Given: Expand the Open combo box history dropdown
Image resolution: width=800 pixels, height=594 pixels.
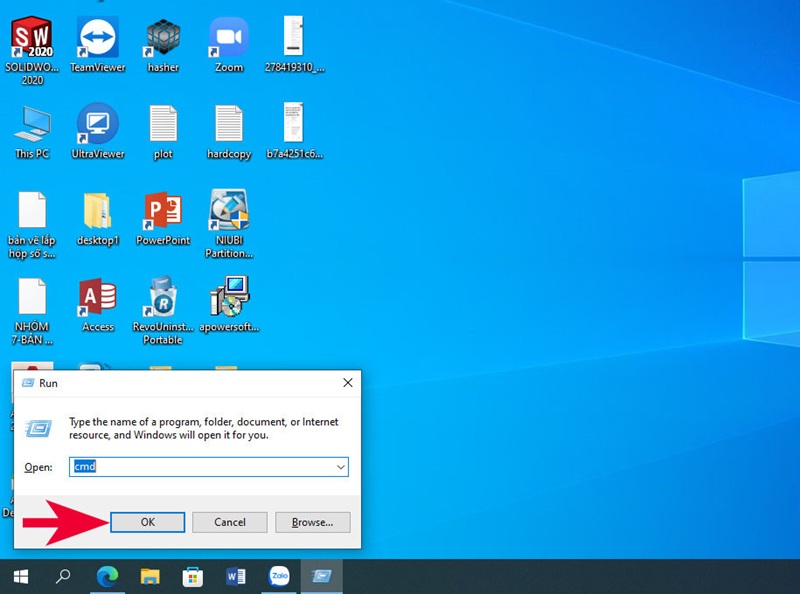Looking at the screenshot, I should pyautogui.click(x=342, y=467).
